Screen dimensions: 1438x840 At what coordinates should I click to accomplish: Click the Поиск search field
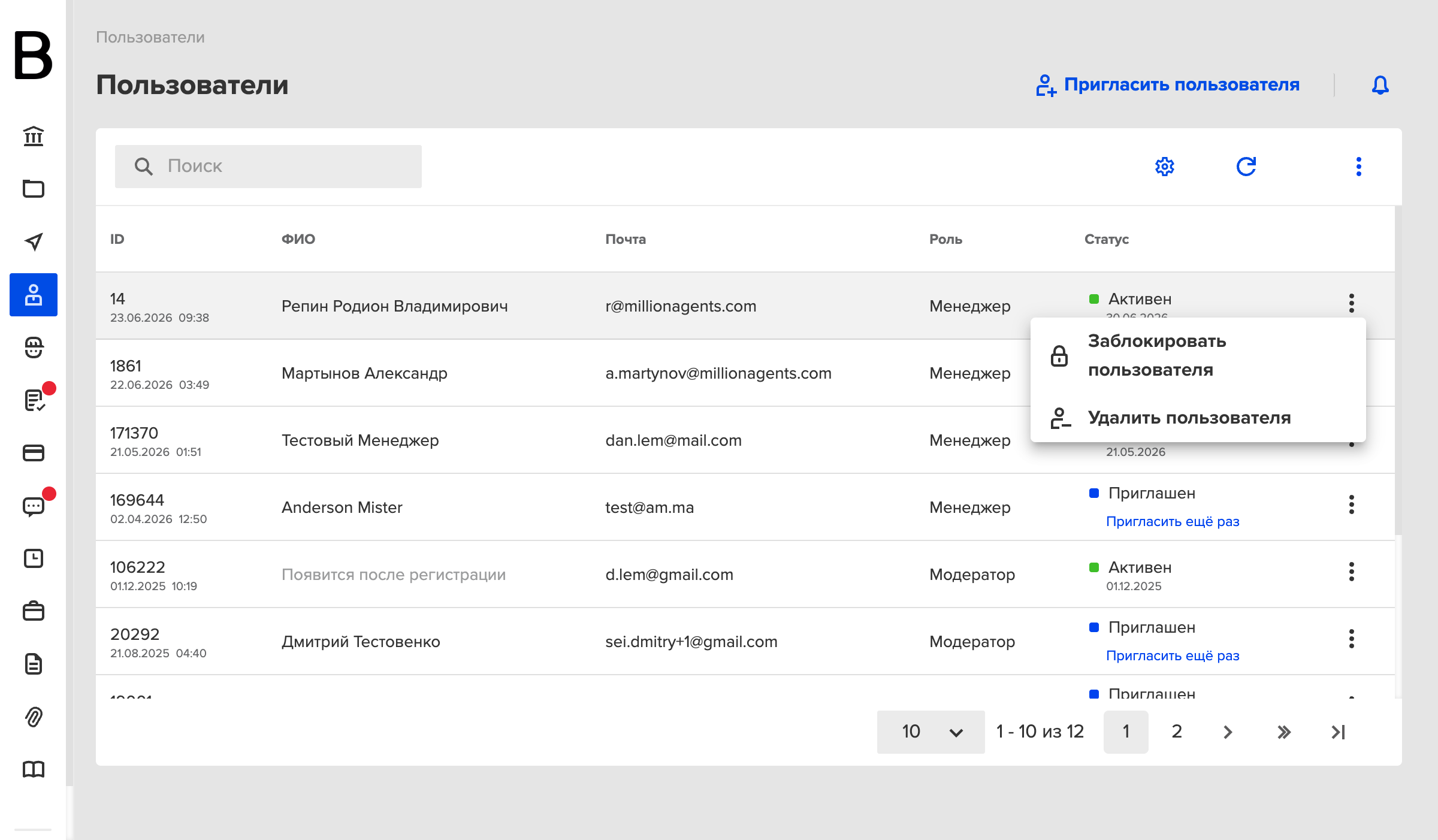coord(268,167)
